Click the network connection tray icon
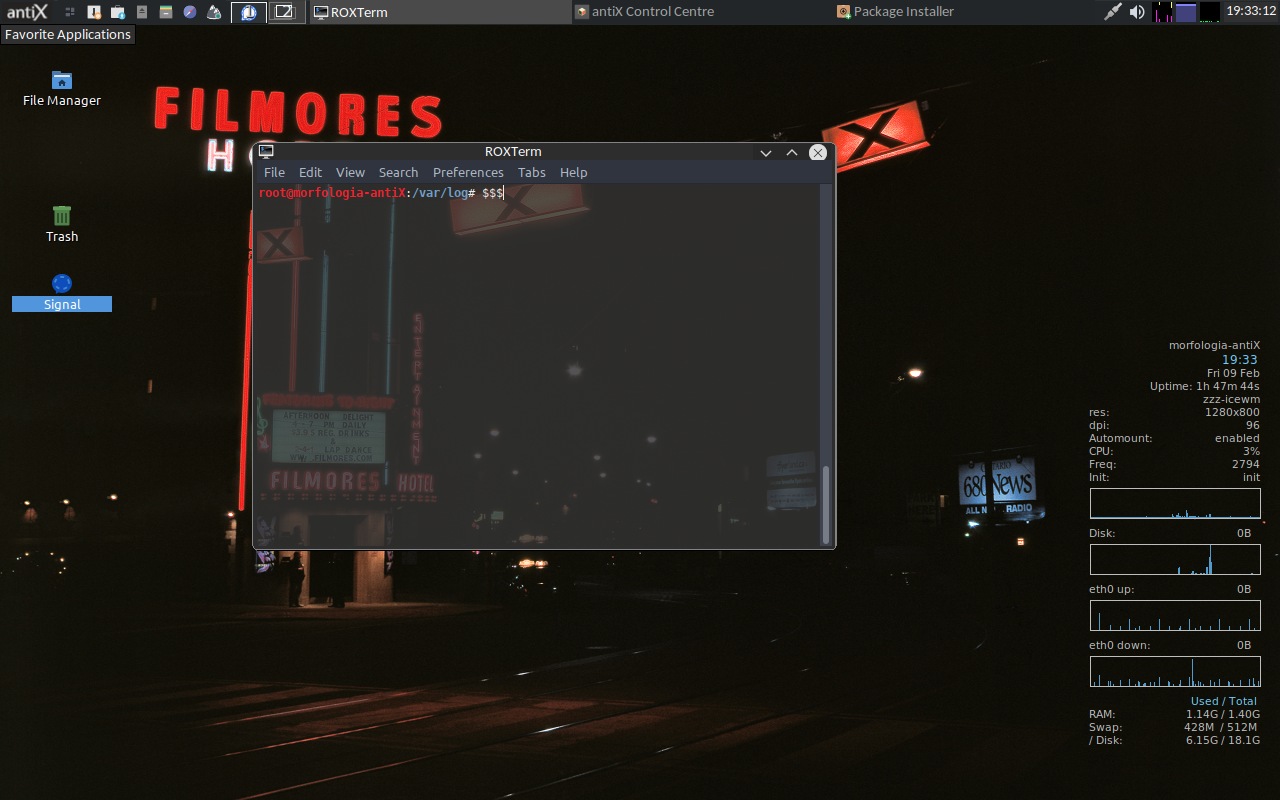The height and width of the screenshot is (800, 1280). [x=1113, y=12]
